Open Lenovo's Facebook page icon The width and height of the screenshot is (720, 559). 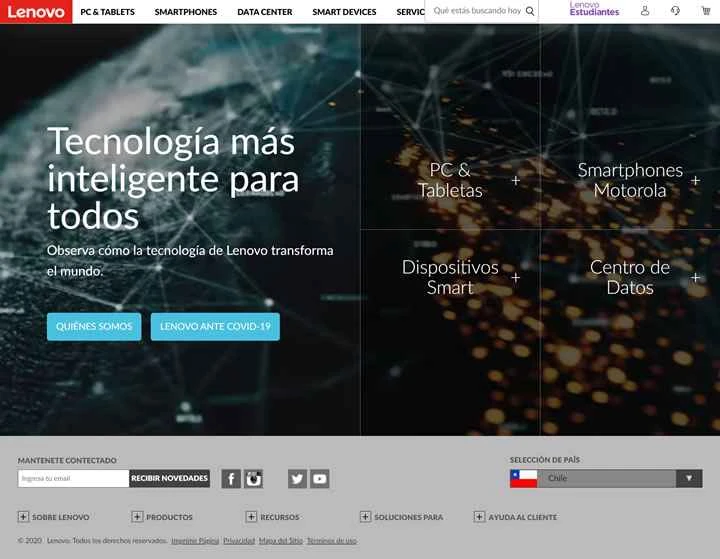coord(231,479)
